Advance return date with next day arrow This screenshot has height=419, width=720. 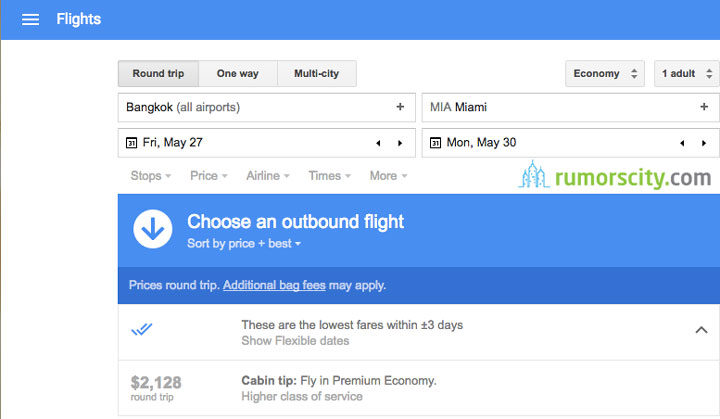703,143
